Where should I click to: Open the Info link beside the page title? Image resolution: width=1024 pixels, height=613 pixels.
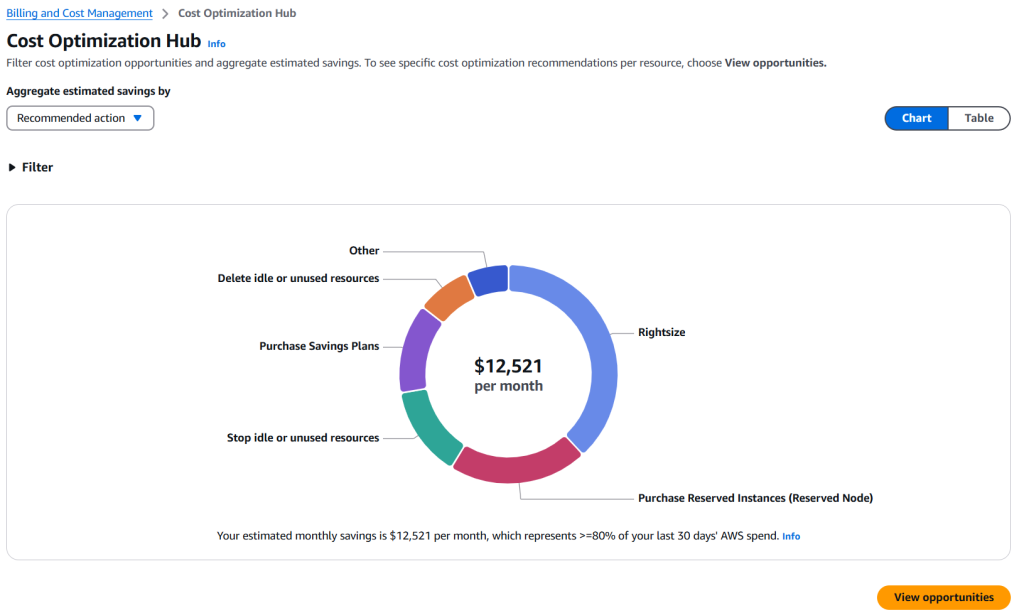(216, 43)
